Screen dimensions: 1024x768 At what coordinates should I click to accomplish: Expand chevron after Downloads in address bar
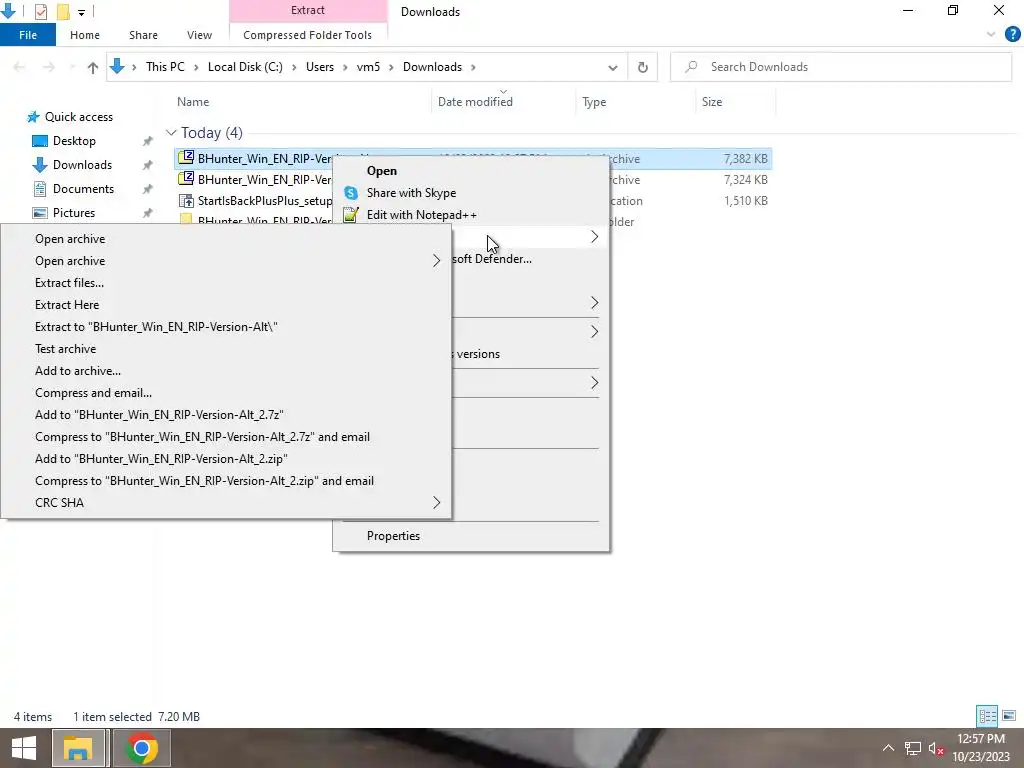click(473, 67)
